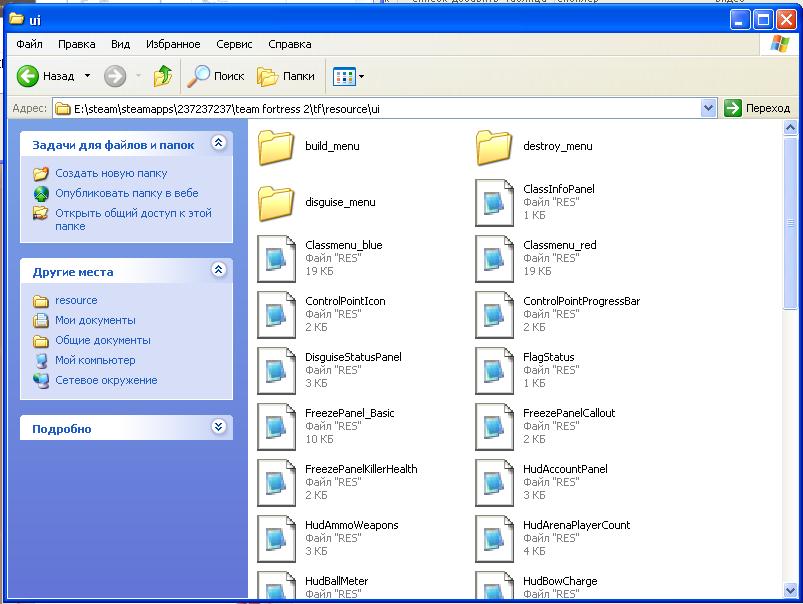
Task: Open Поиск search magnifier
Action: [x=198, y=76]
